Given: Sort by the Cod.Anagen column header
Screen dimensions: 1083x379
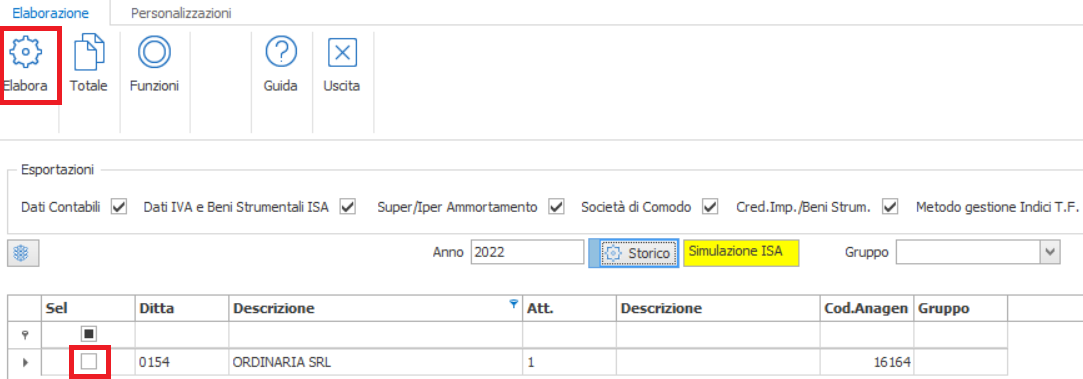Looking at the screenshot, I should (x=867, y=309).
